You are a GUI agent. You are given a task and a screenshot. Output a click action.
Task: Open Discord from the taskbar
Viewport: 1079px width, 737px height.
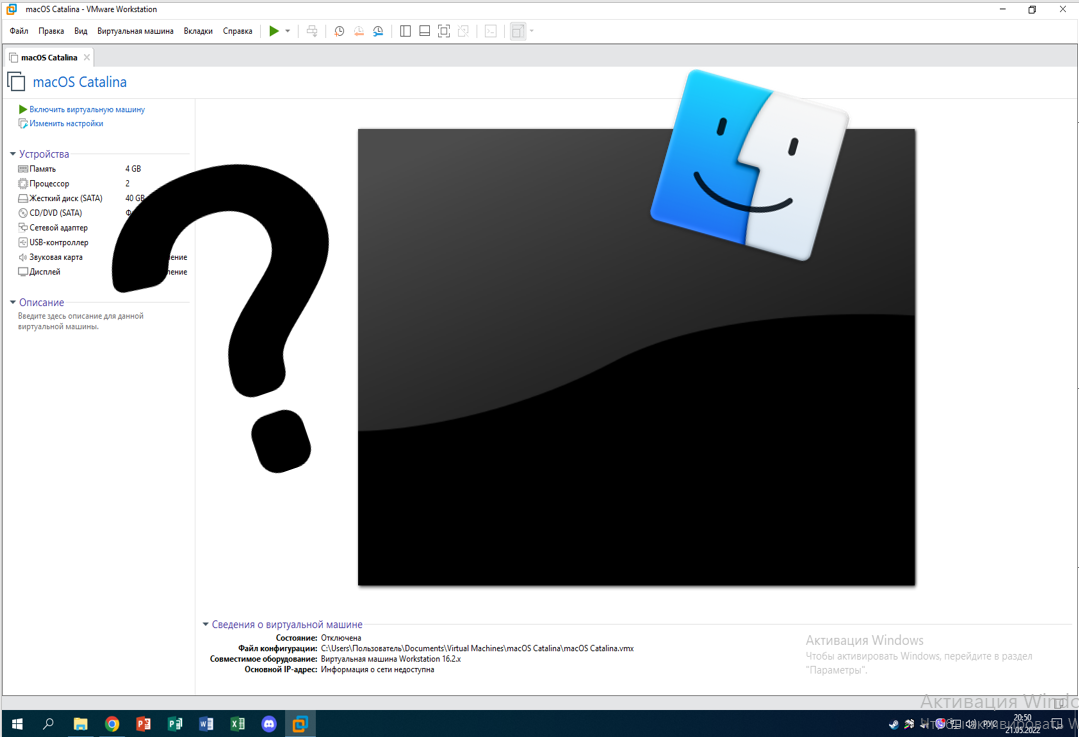tap(269, 724)
